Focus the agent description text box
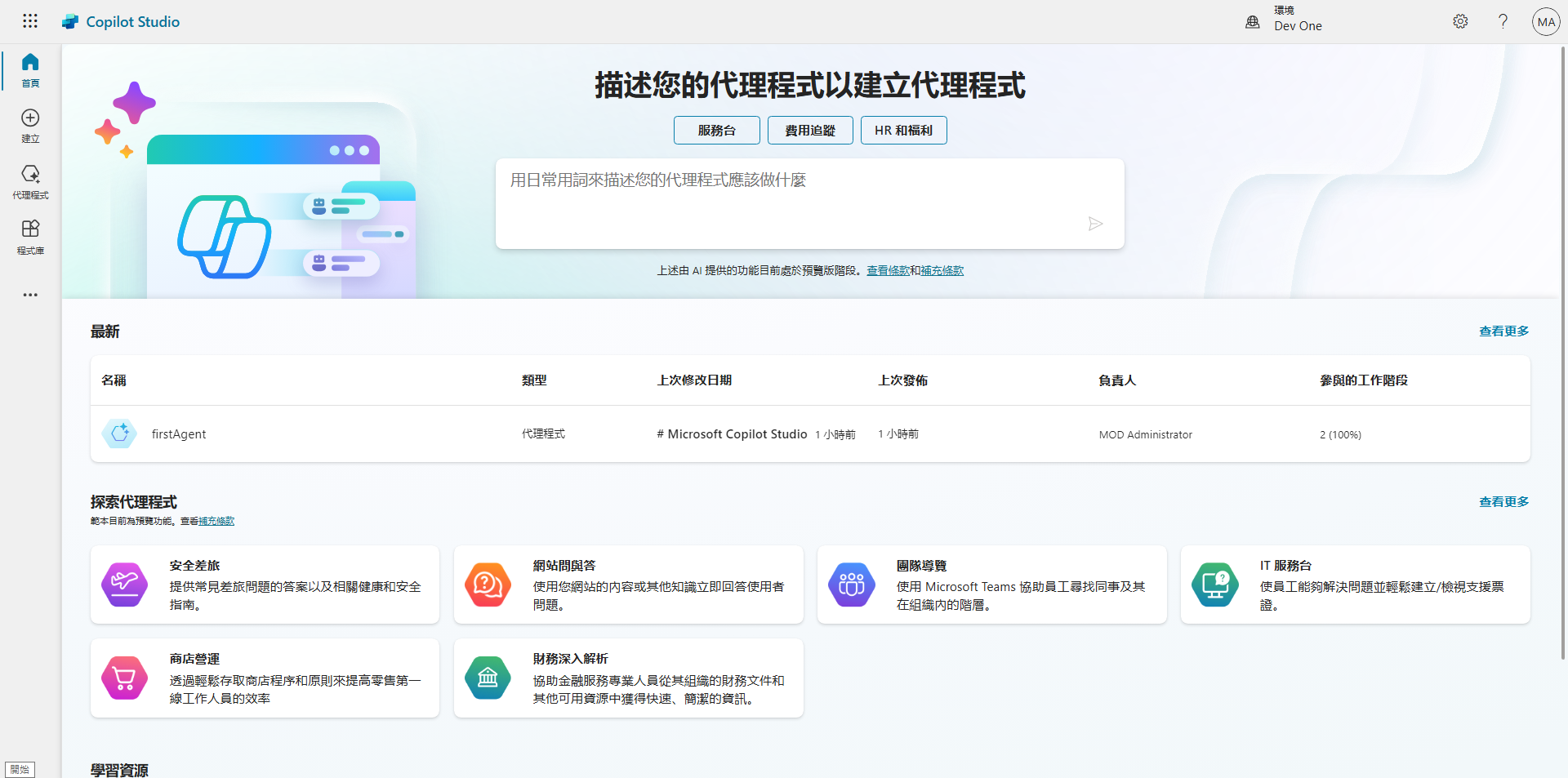 pos(810,203)
